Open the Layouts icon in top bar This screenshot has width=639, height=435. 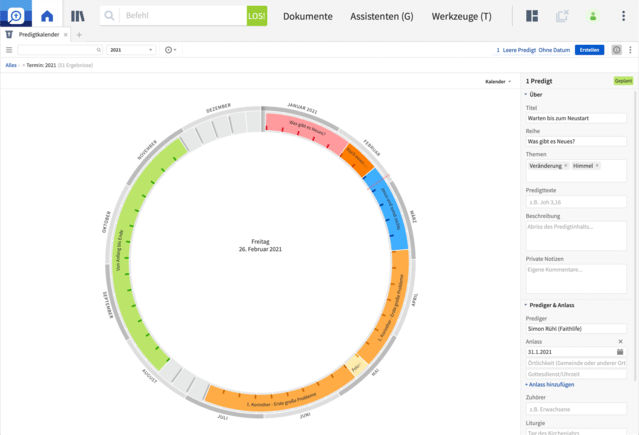point(532,16)
